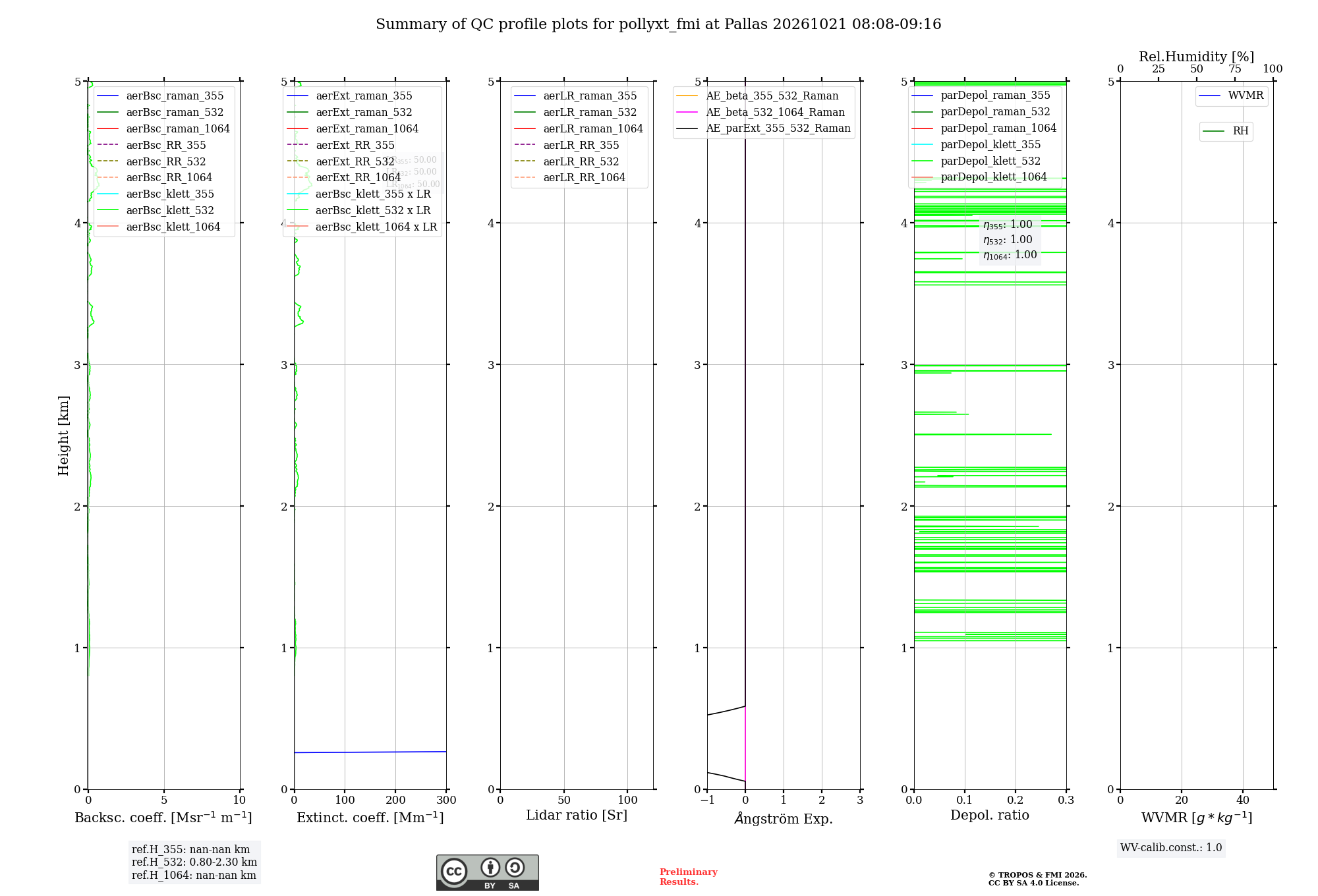The height and width of the screenshot is (896, 1318).
Task: Click the 'Depol. ratio' axis label
Action: pyautogui.click(x=990, y=815)
